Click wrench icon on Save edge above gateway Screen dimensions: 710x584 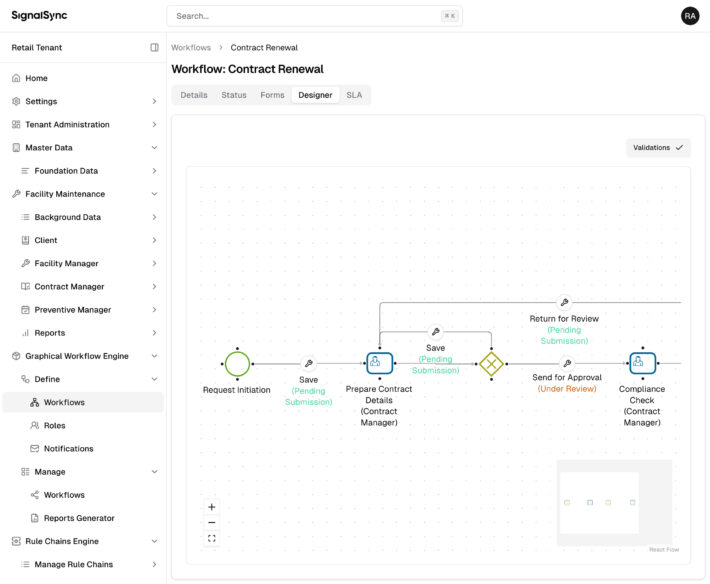pos(436,331)
